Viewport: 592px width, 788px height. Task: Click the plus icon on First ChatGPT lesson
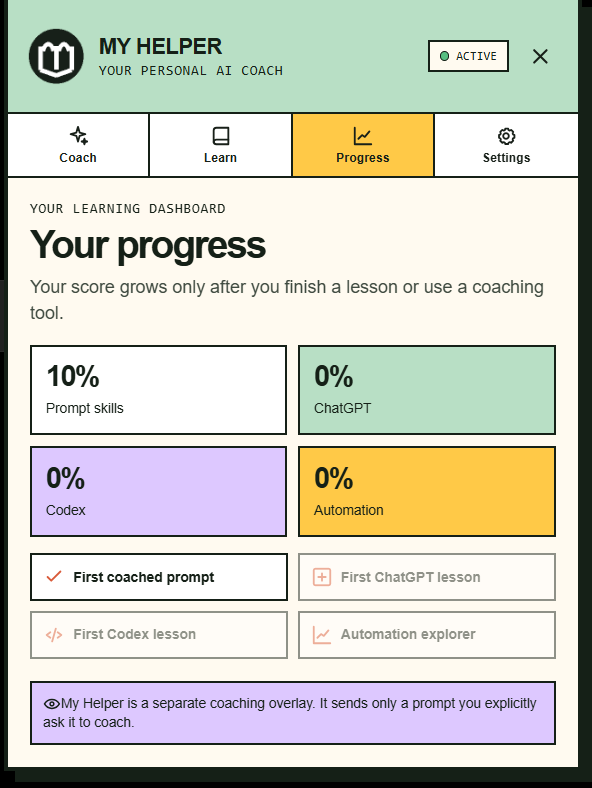(322, 577)
